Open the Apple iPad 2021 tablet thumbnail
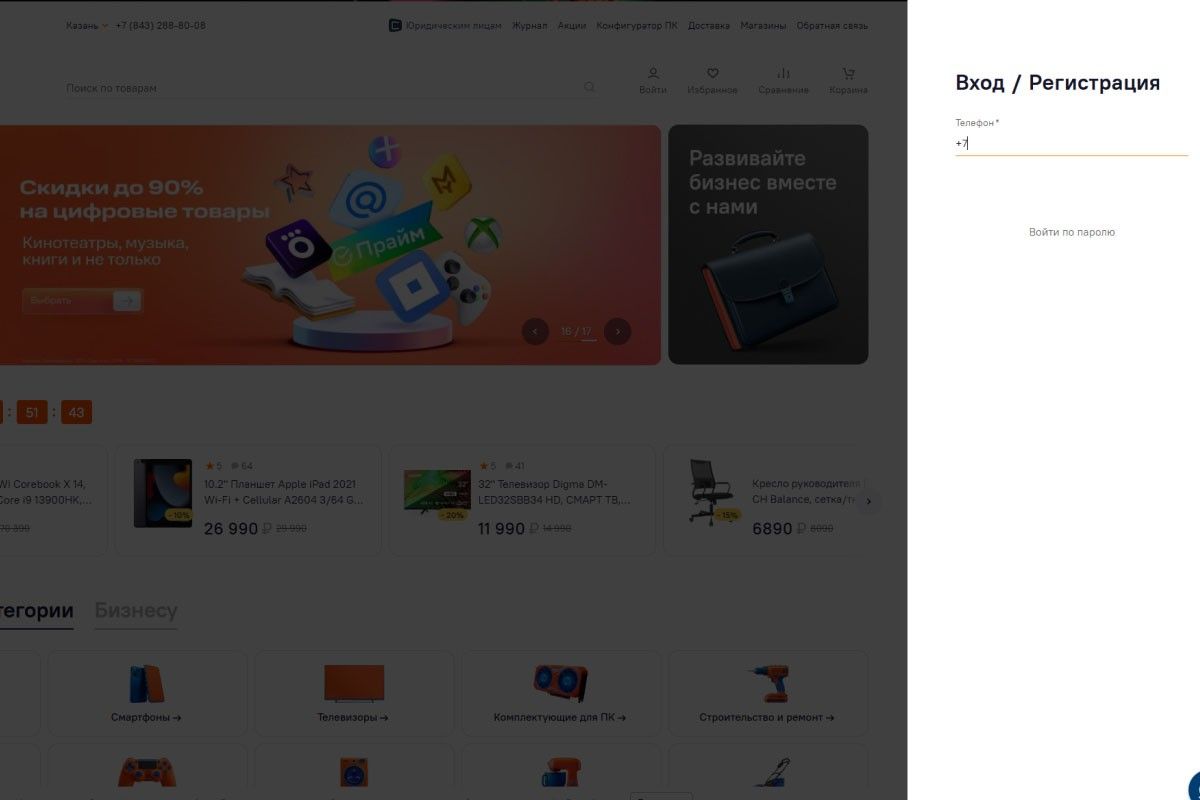 [163, 493]
